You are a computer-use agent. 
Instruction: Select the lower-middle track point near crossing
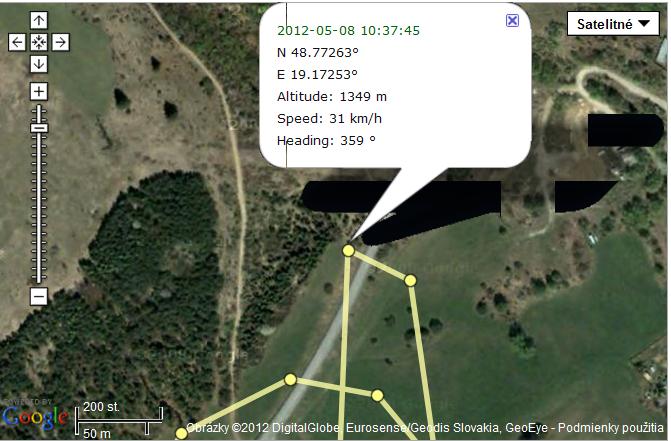pyautogui.click(x=377, y=396)
